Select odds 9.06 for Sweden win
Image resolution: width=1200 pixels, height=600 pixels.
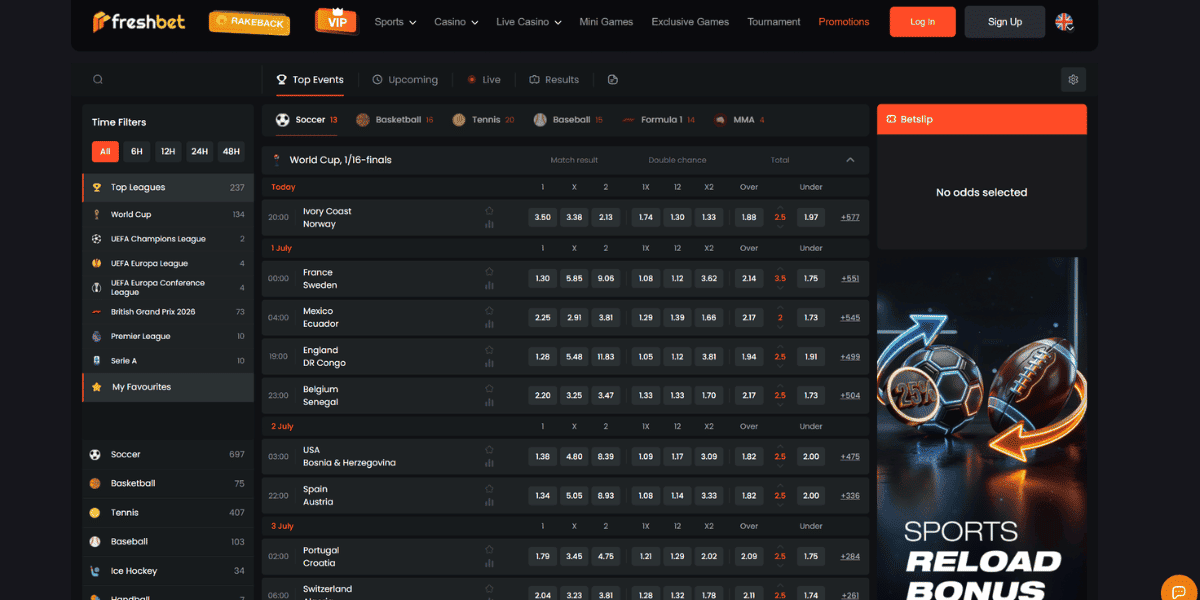(x=606, y=278)
